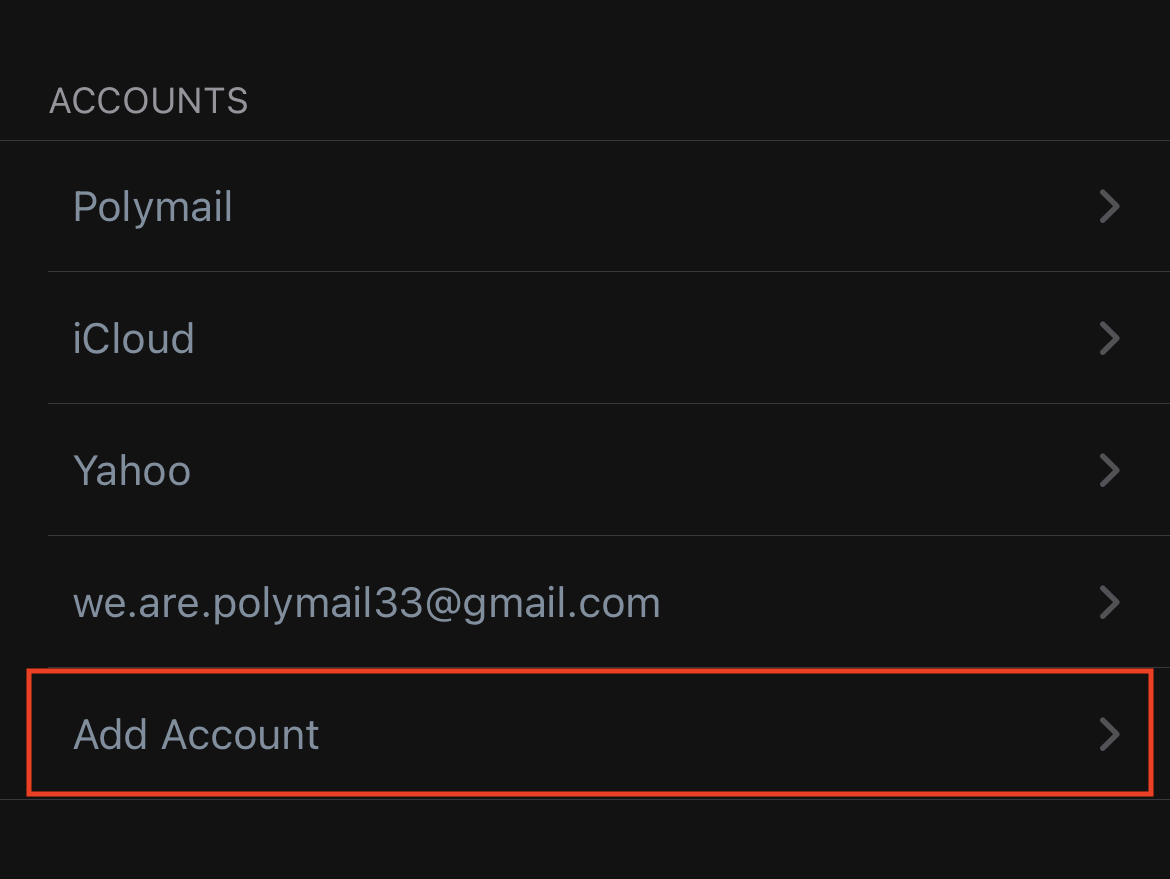The width and height of the screenshot is (1170, 879).
Task: Open the Polymail account settings
Action: pyautogui.click(x=585, y=207)
